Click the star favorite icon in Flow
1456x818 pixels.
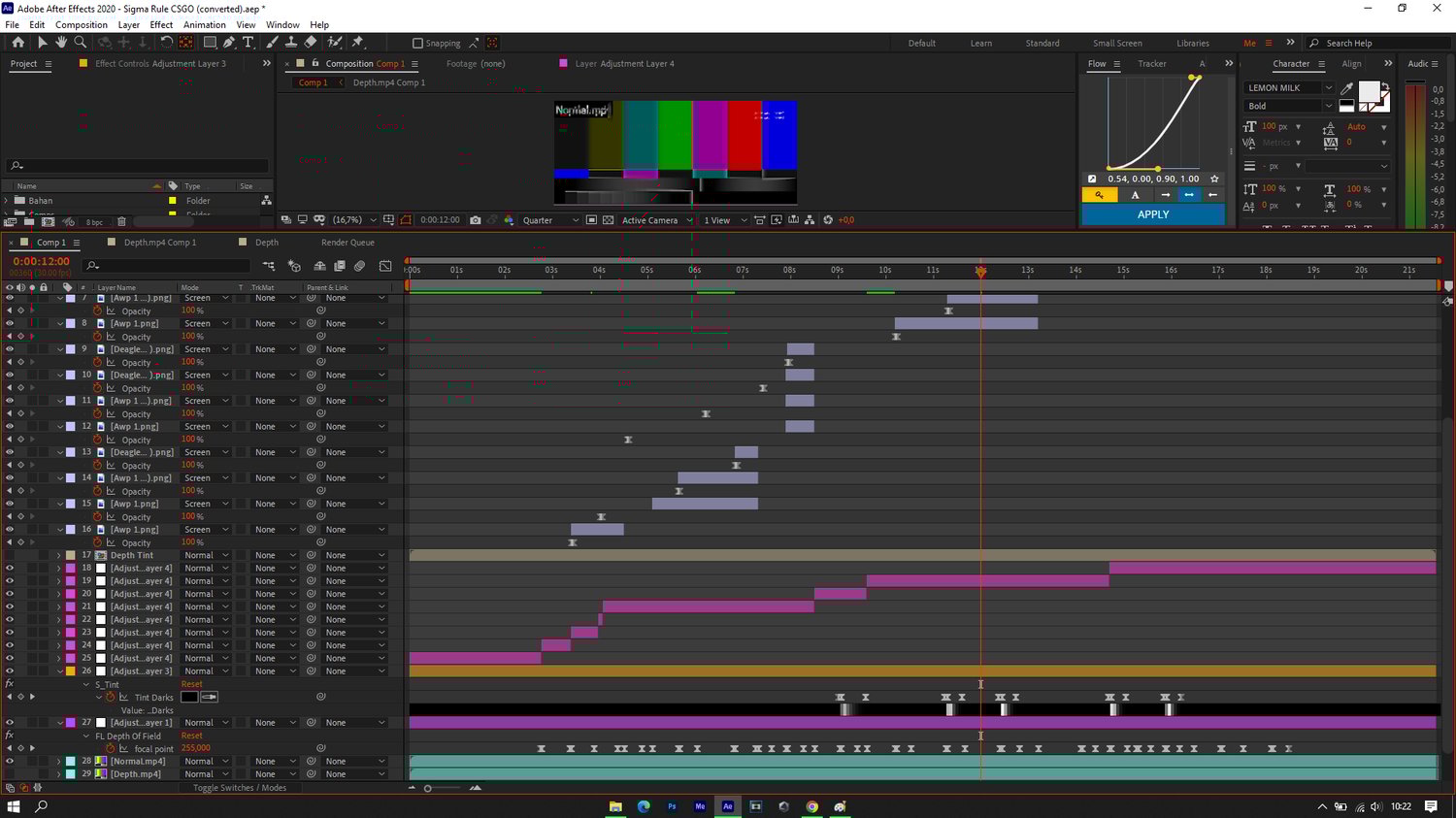coord(1214,179)
